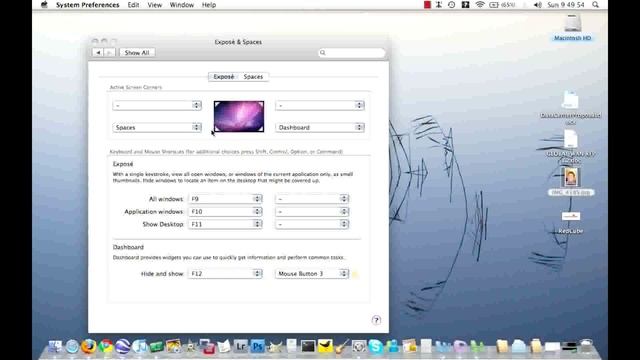Click the Time Machine clock icon in menu bar
The width and height of the screenshot is (640, 360).
pyautogui.click(x=451, y=5)
